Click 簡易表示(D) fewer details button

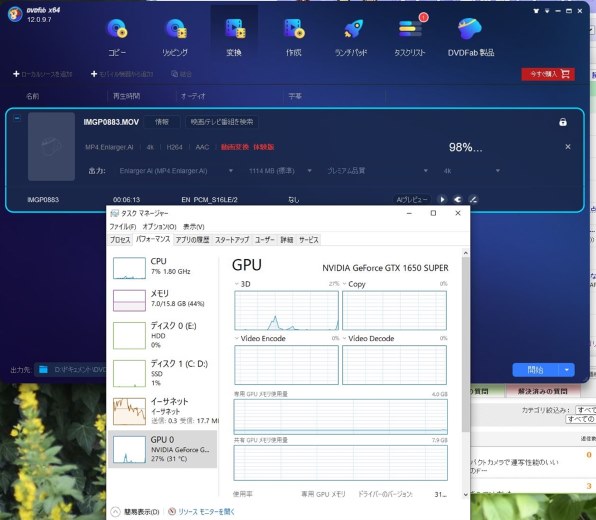(x=136, y=512)
